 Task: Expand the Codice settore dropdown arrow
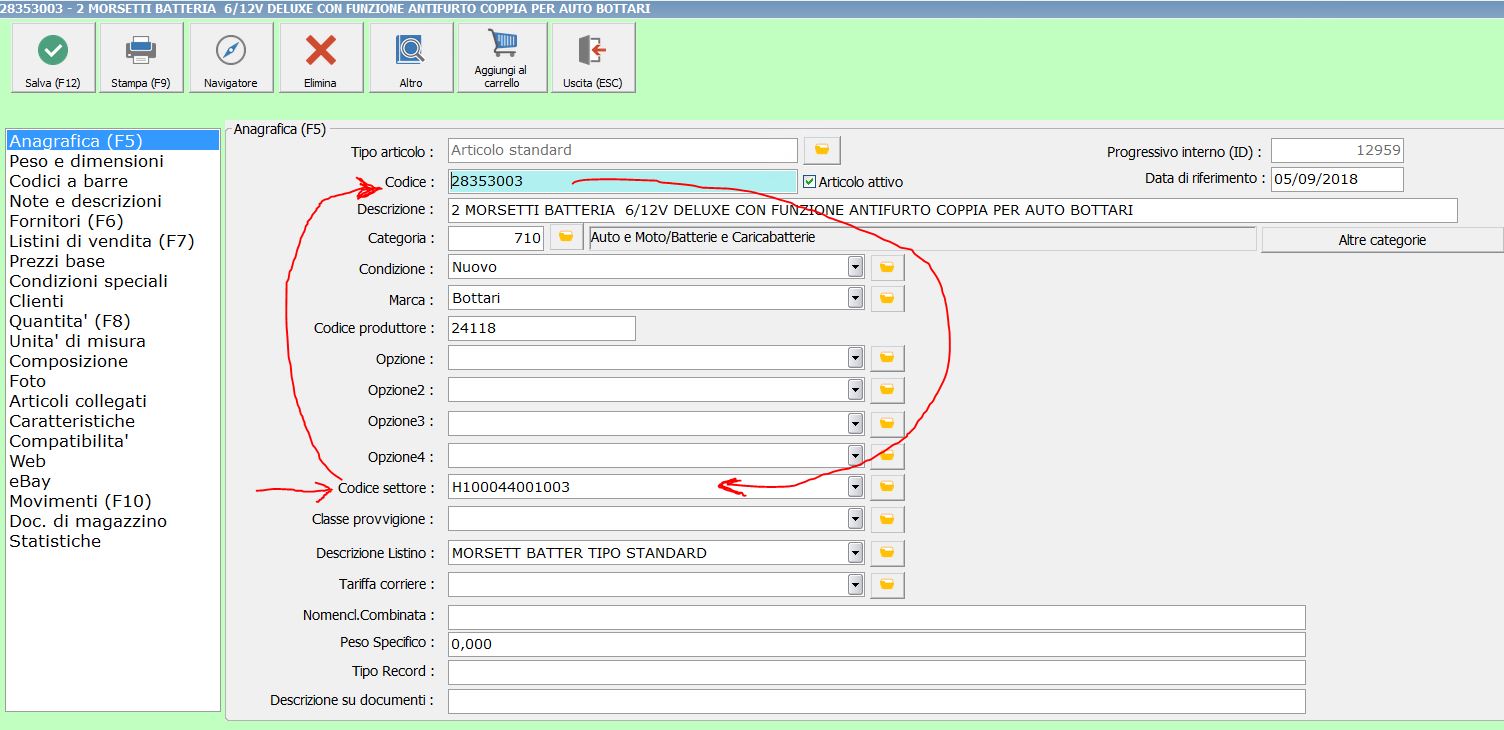[x=855, y=487]
